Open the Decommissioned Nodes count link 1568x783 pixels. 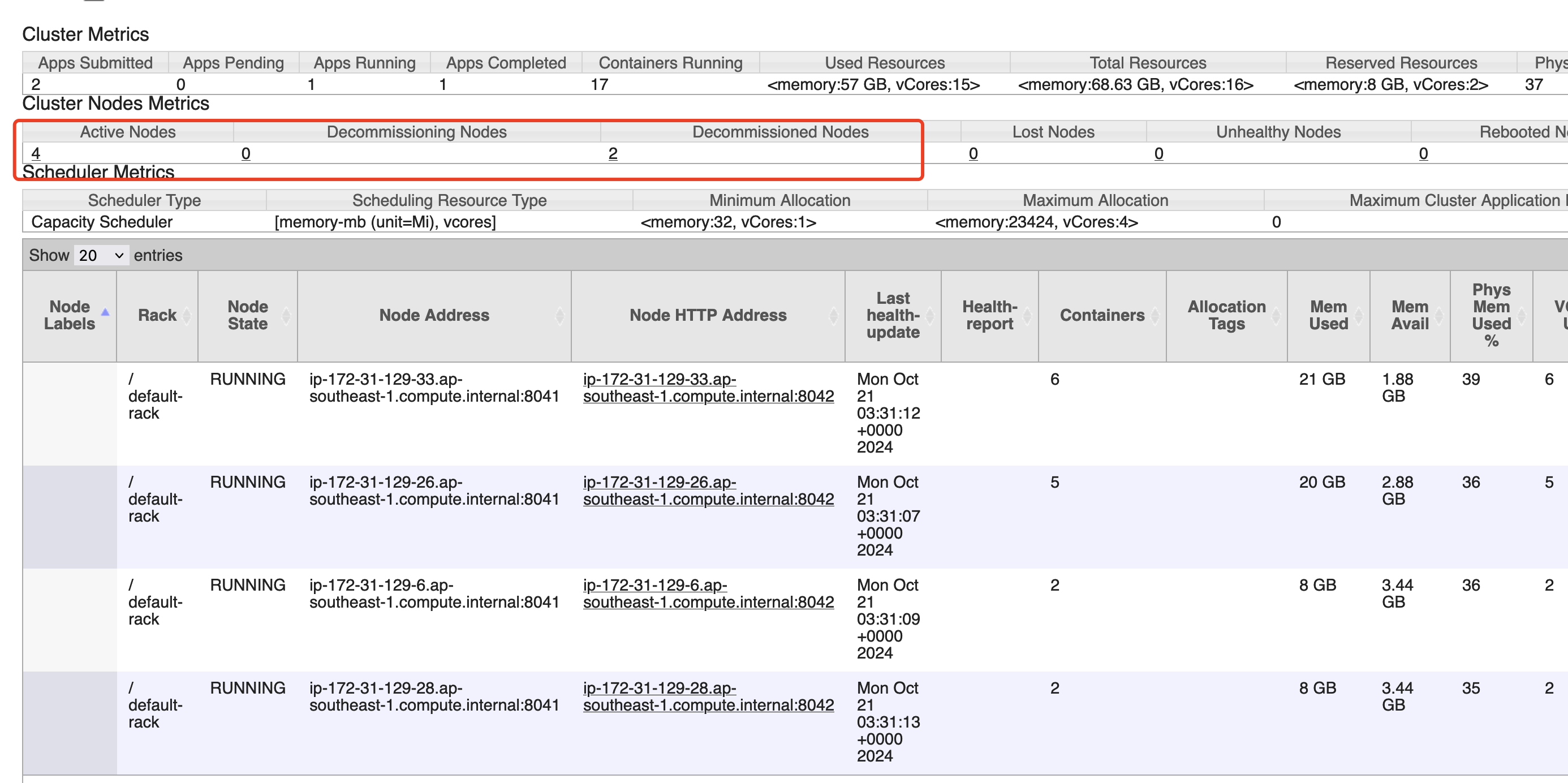(x=613, y=153)
